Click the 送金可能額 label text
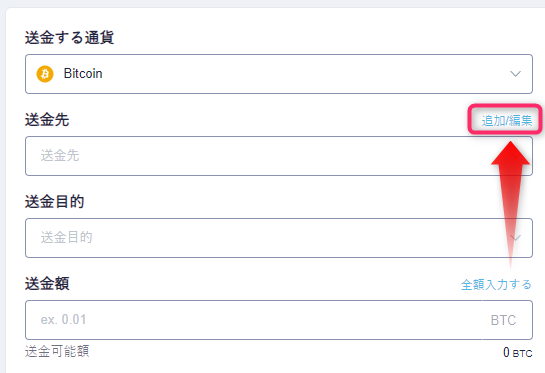Screen dimensions: 545x373 [x=57, y=351]
